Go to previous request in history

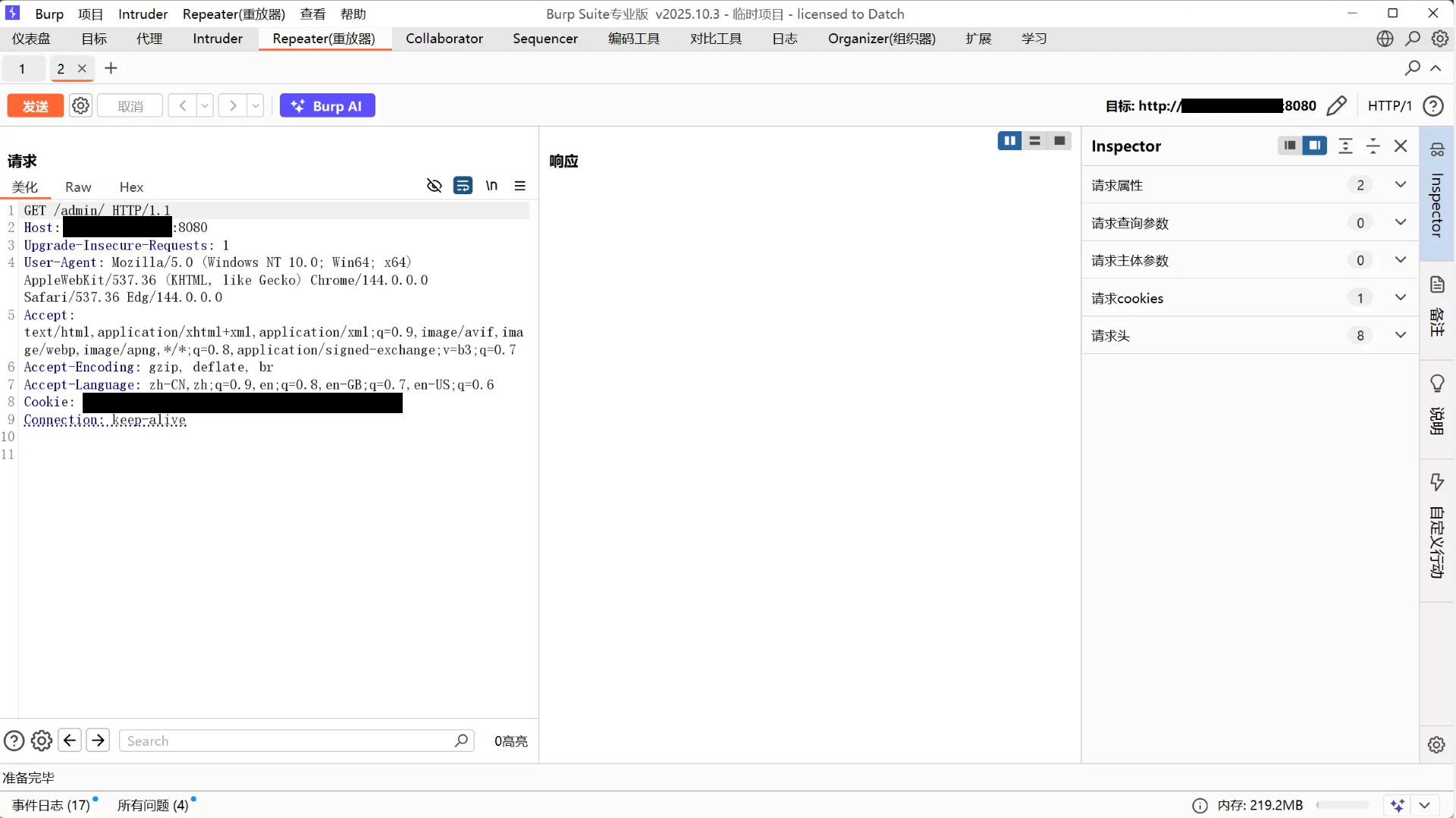click(x=182, y=105)
